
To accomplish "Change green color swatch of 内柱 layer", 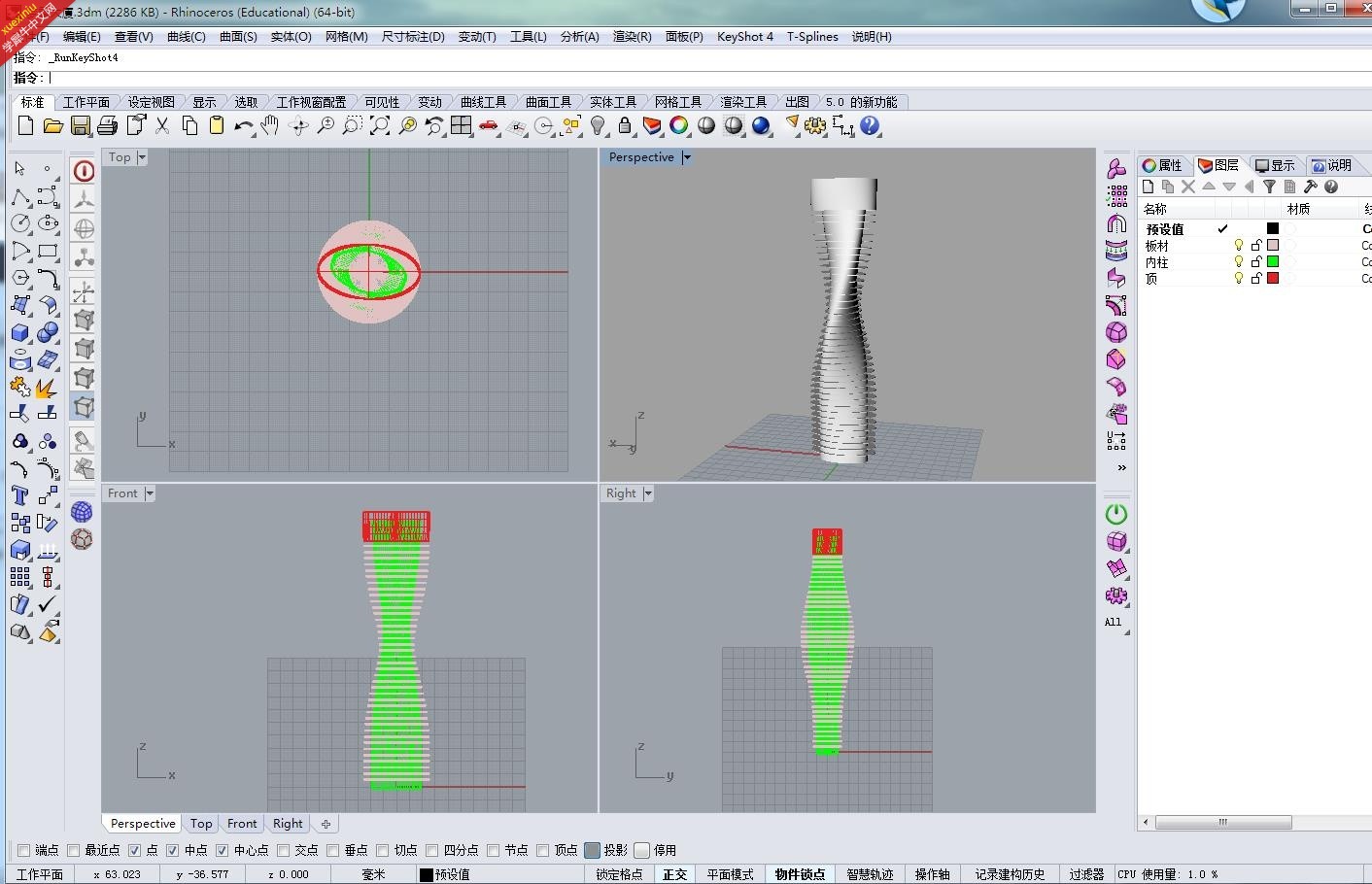I will [1273, 261].
